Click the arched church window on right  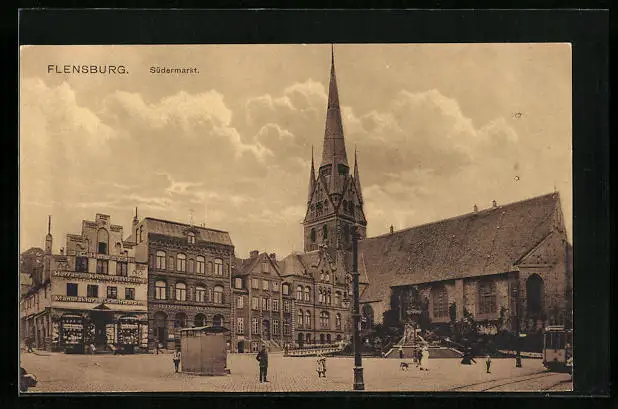click(534, 294)
